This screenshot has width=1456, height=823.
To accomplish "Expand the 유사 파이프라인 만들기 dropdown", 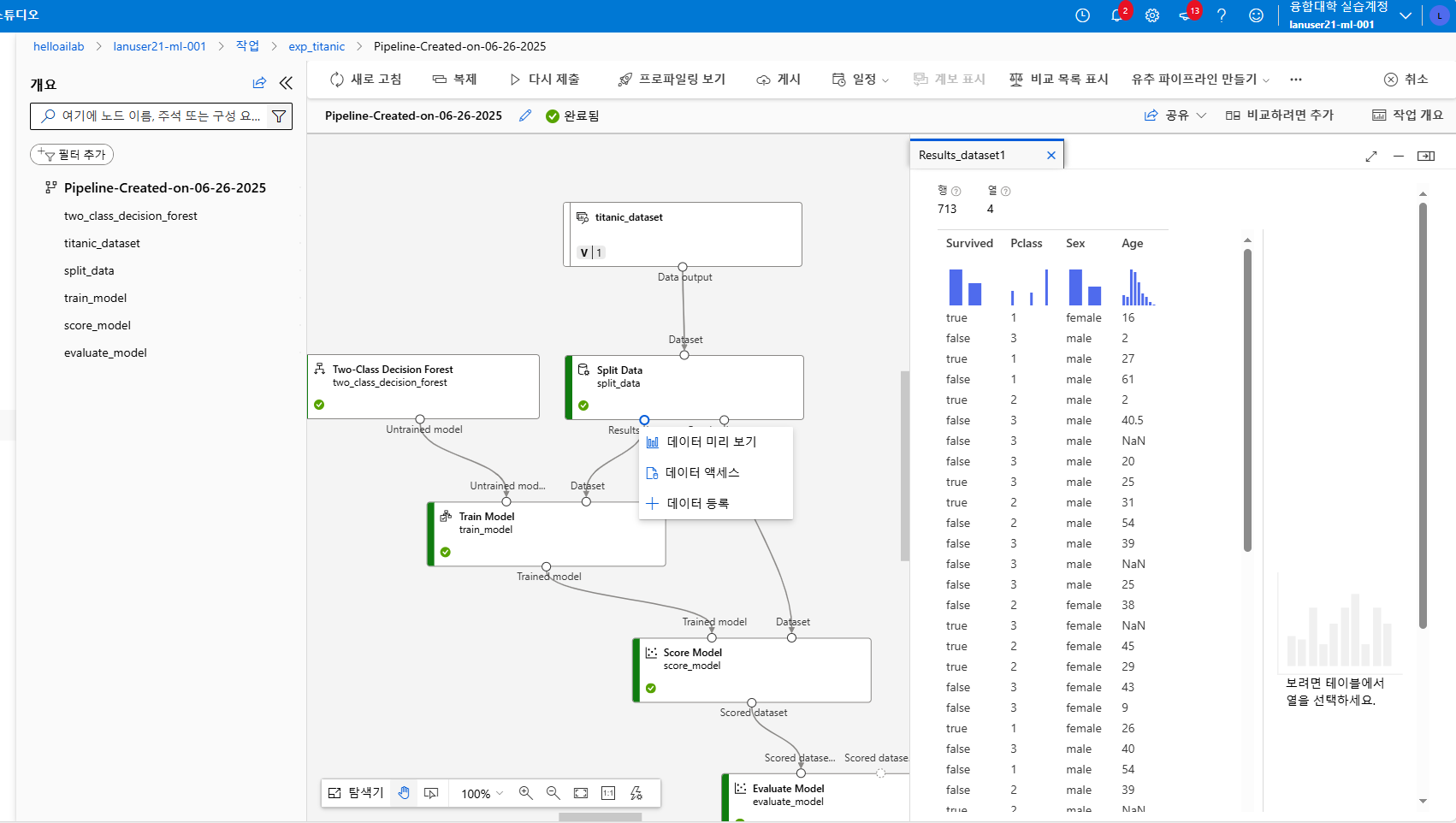I will 1264,79.
